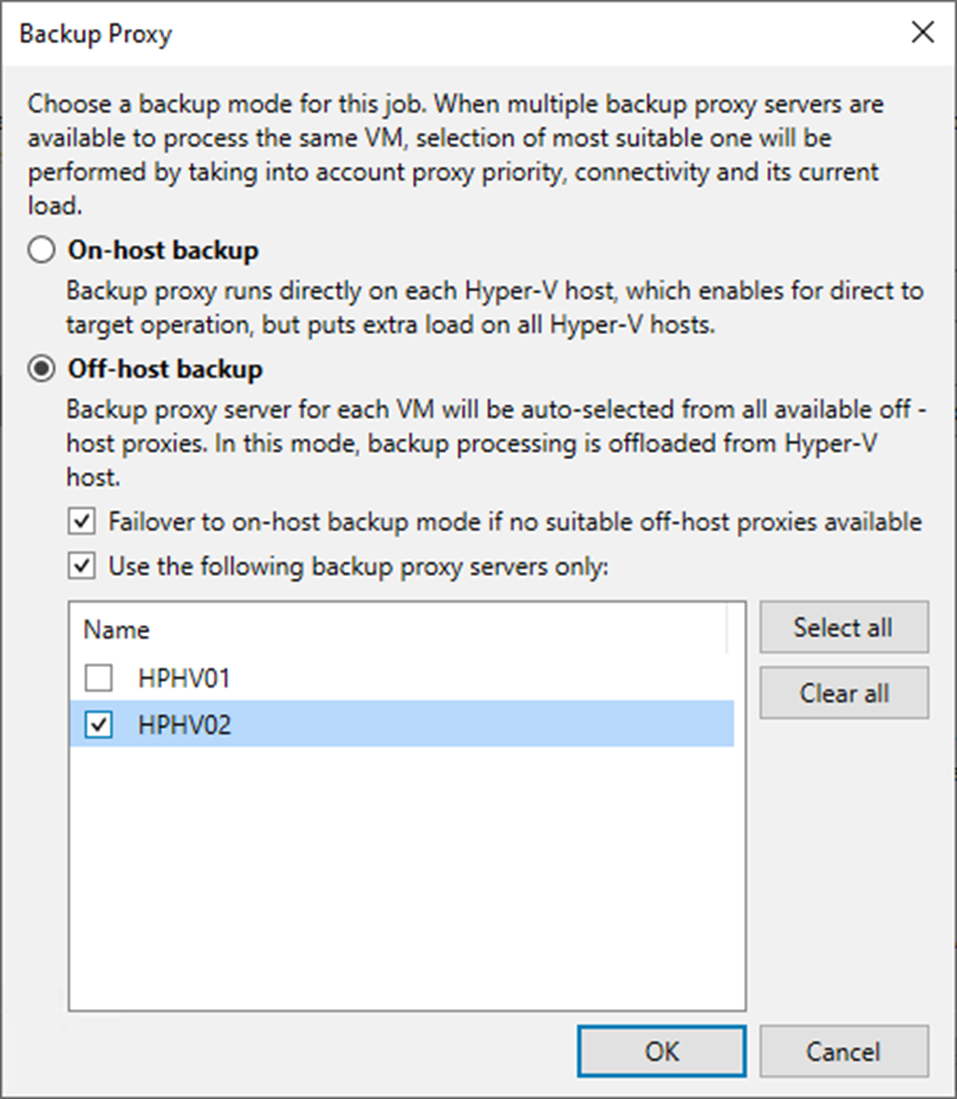Dismiss the dialog with Cancel

[845, 1051]
